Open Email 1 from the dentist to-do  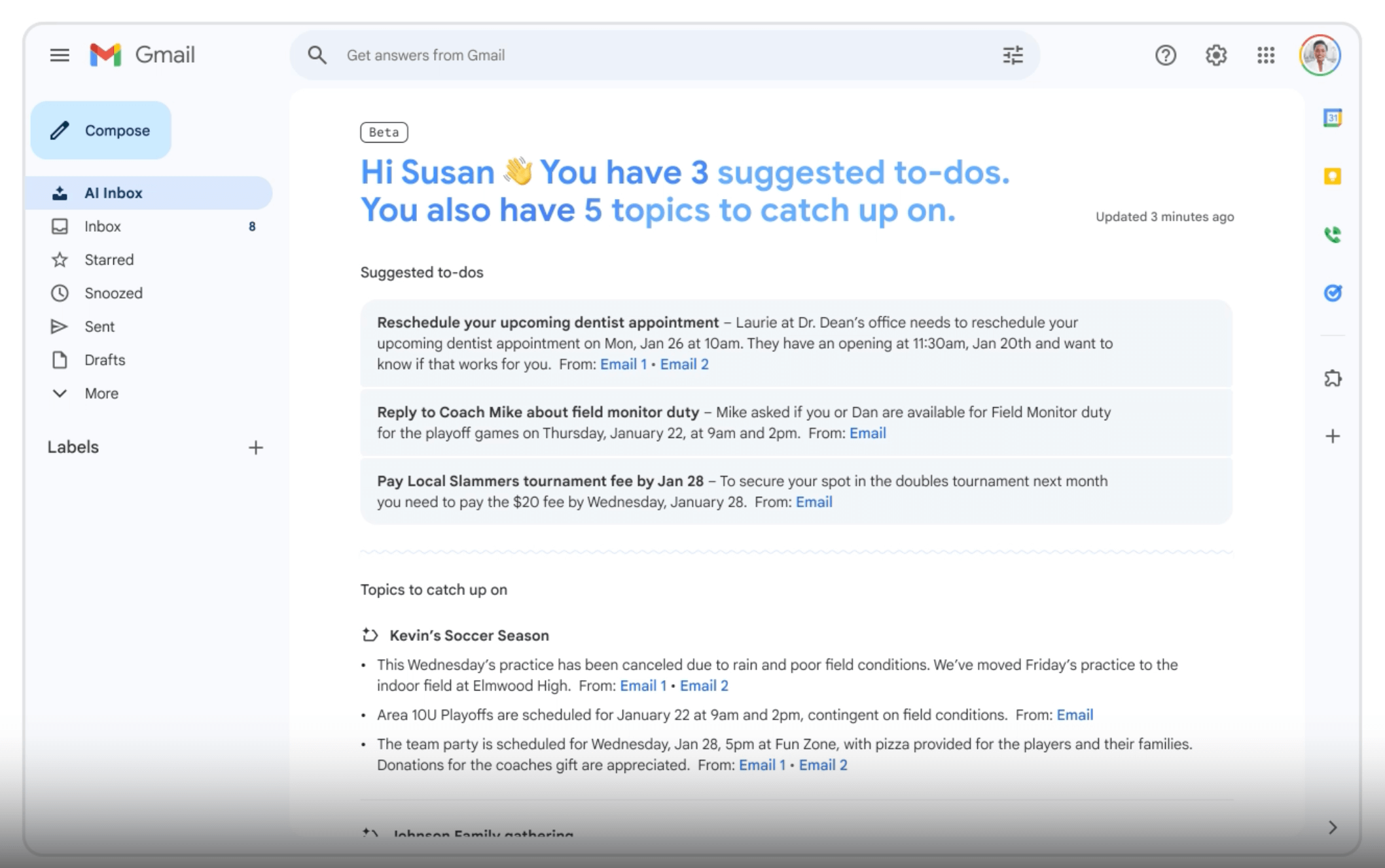point(622,364)
